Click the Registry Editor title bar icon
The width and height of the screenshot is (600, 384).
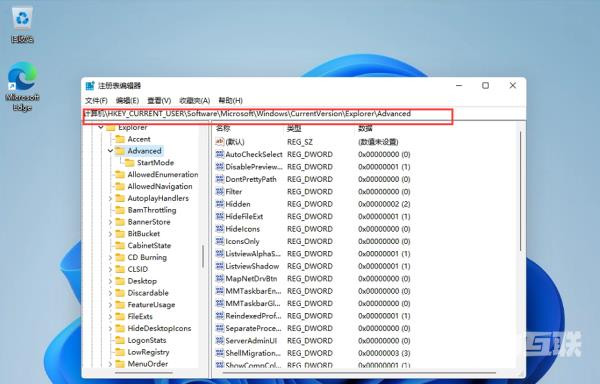click(90, 86)
